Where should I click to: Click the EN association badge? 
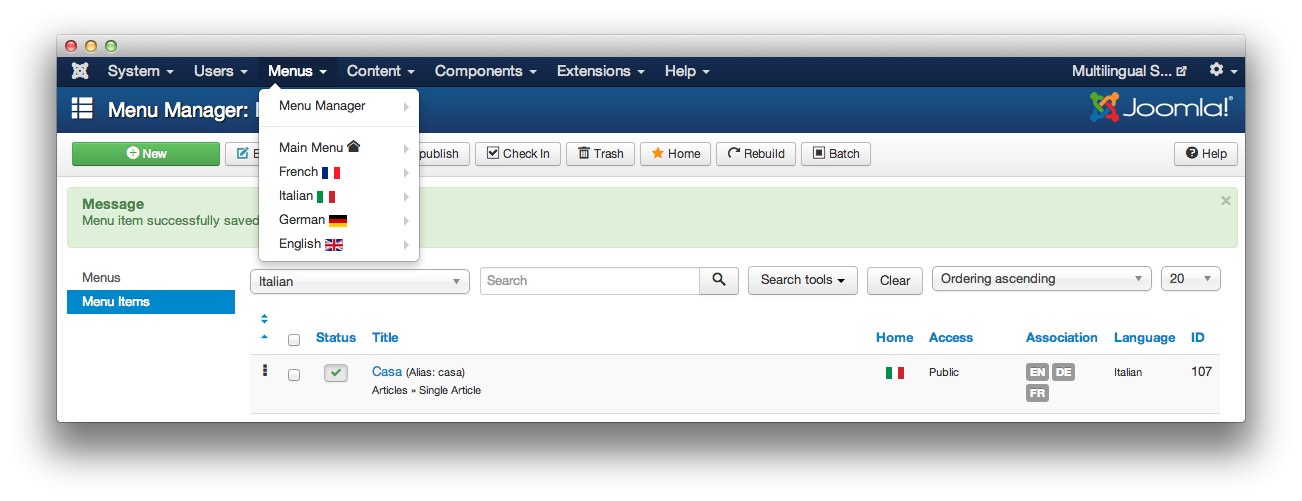coord(1037,372)
